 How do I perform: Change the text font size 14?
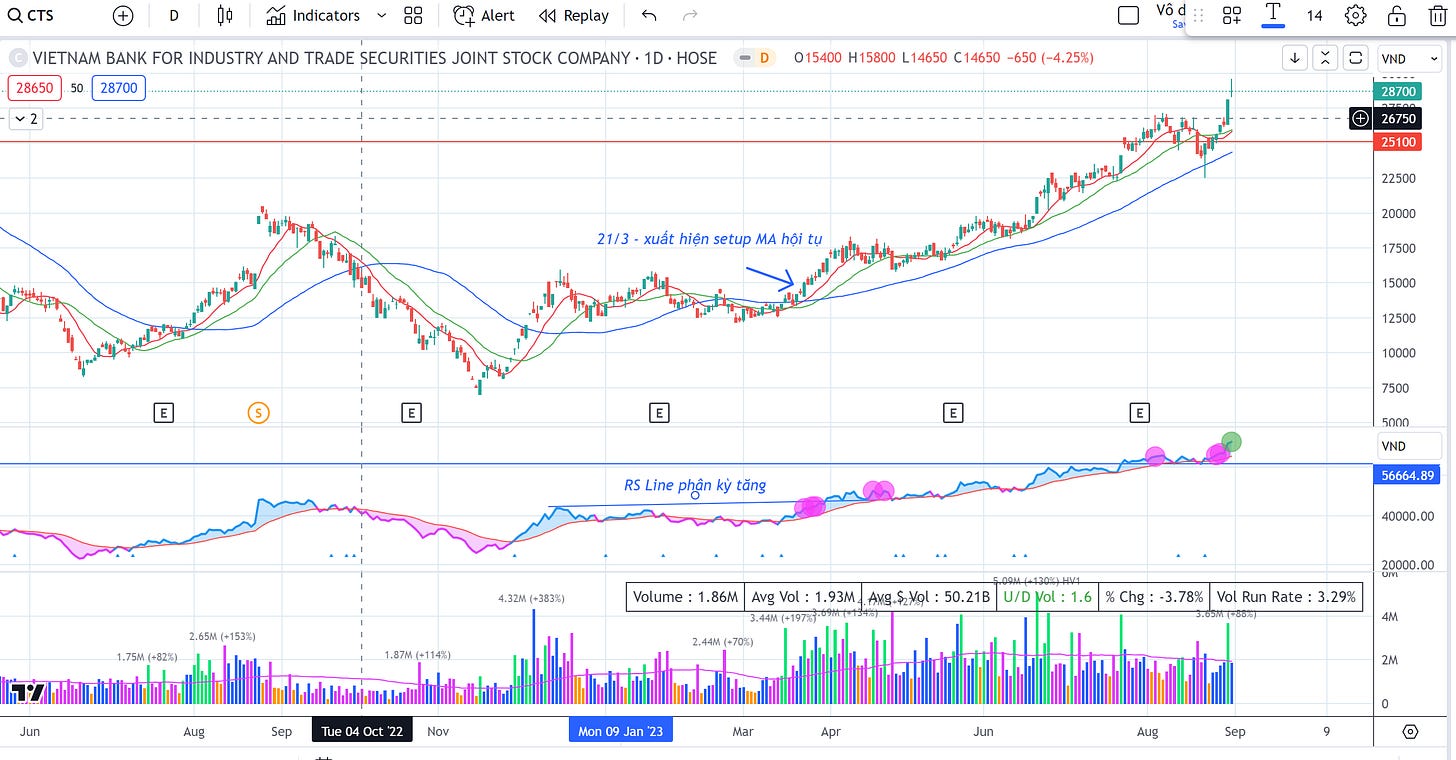point(1314,15)
